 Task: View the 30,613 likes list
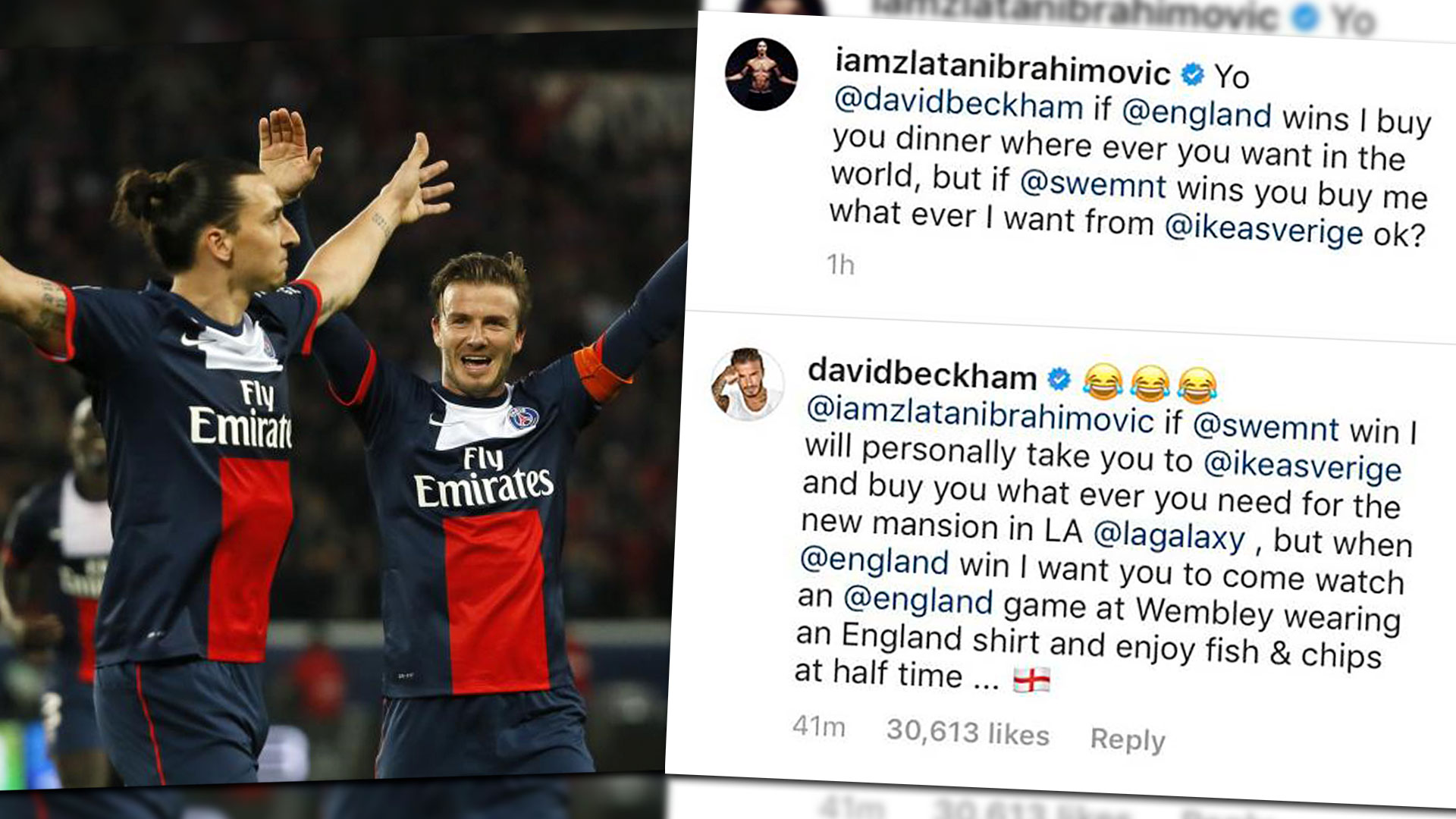coord(968,733)
